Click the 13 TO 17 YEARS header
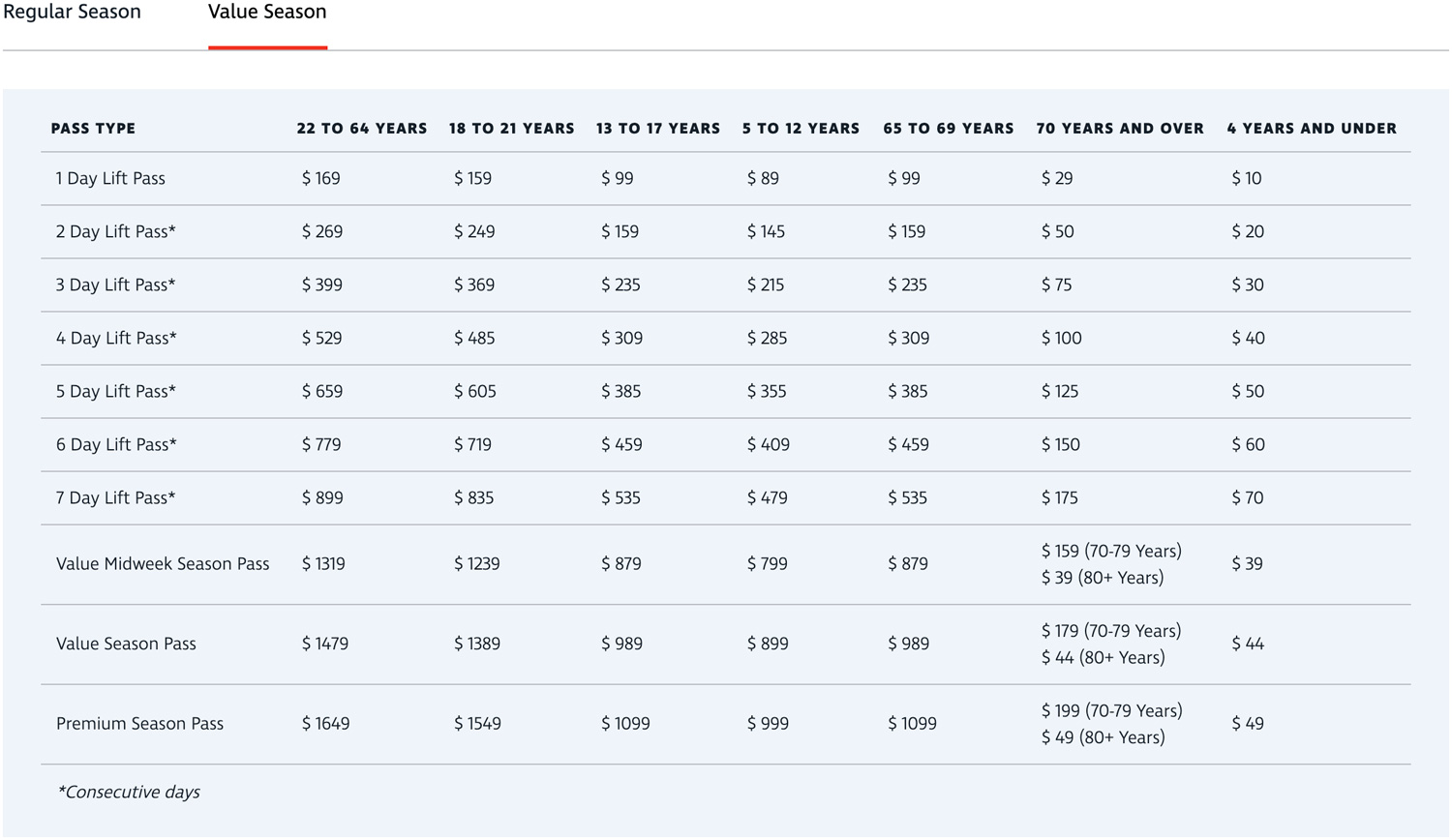This screenshot has width=1452, height=840. pos(658,129)
